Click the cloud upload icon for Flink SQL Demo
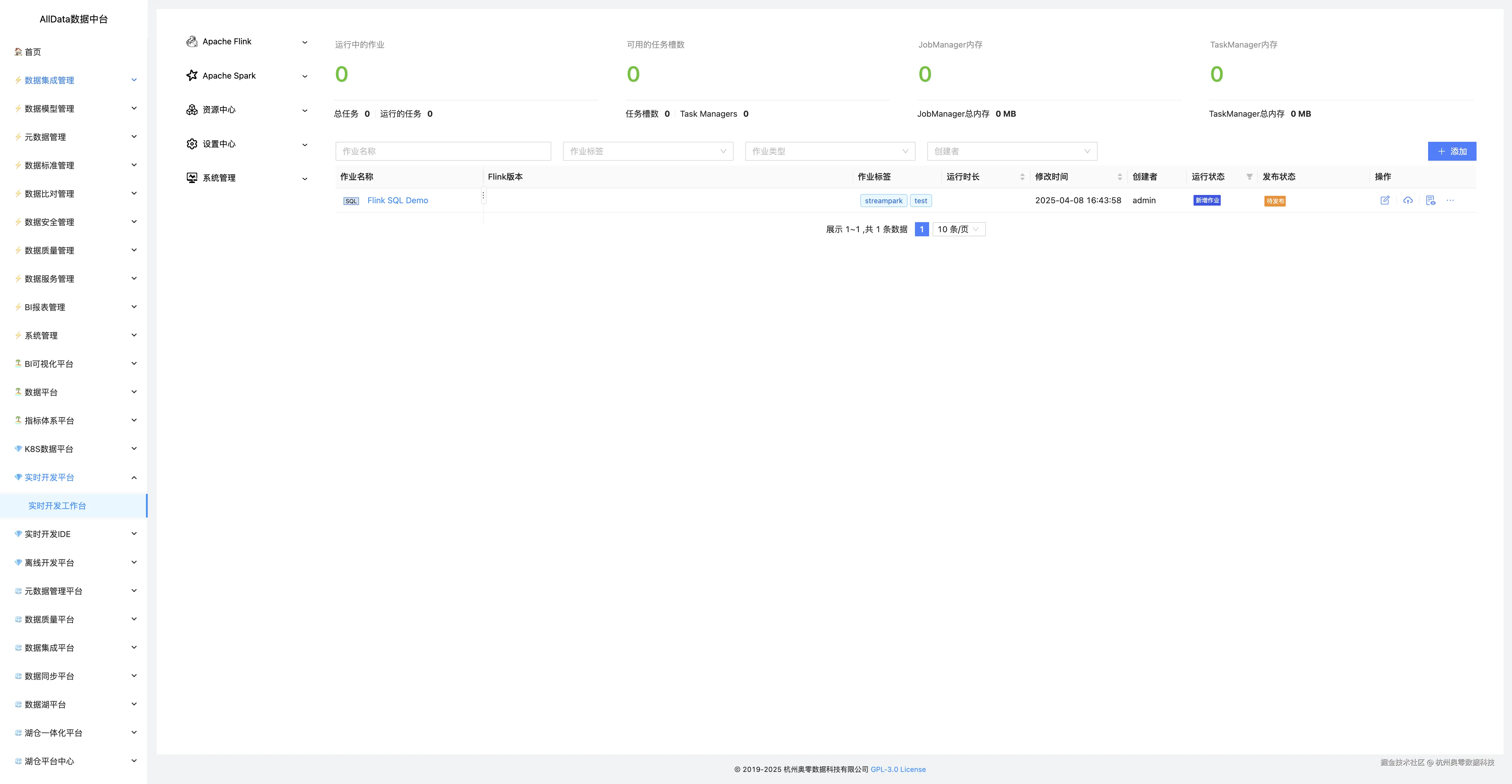This screenshot has width=1512, height=784. click(1408, 200)
